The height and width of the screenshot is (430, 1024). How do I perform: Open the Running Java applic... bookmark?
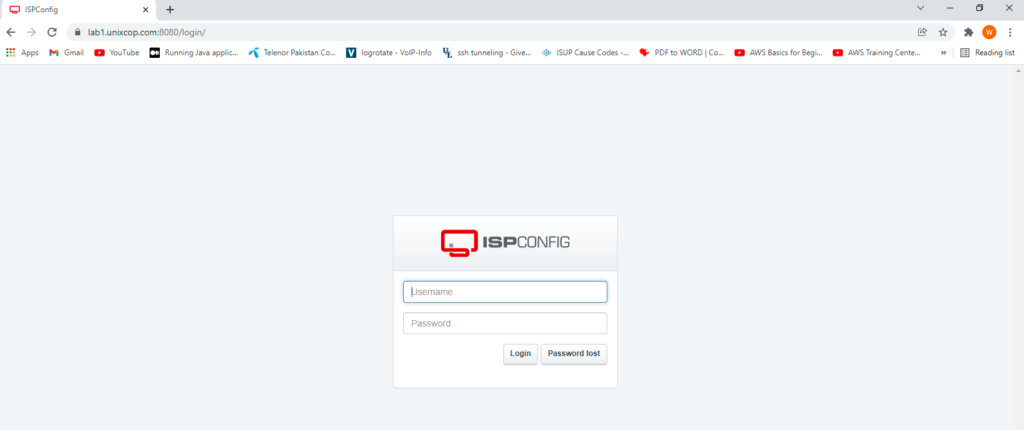pos(194,53)
